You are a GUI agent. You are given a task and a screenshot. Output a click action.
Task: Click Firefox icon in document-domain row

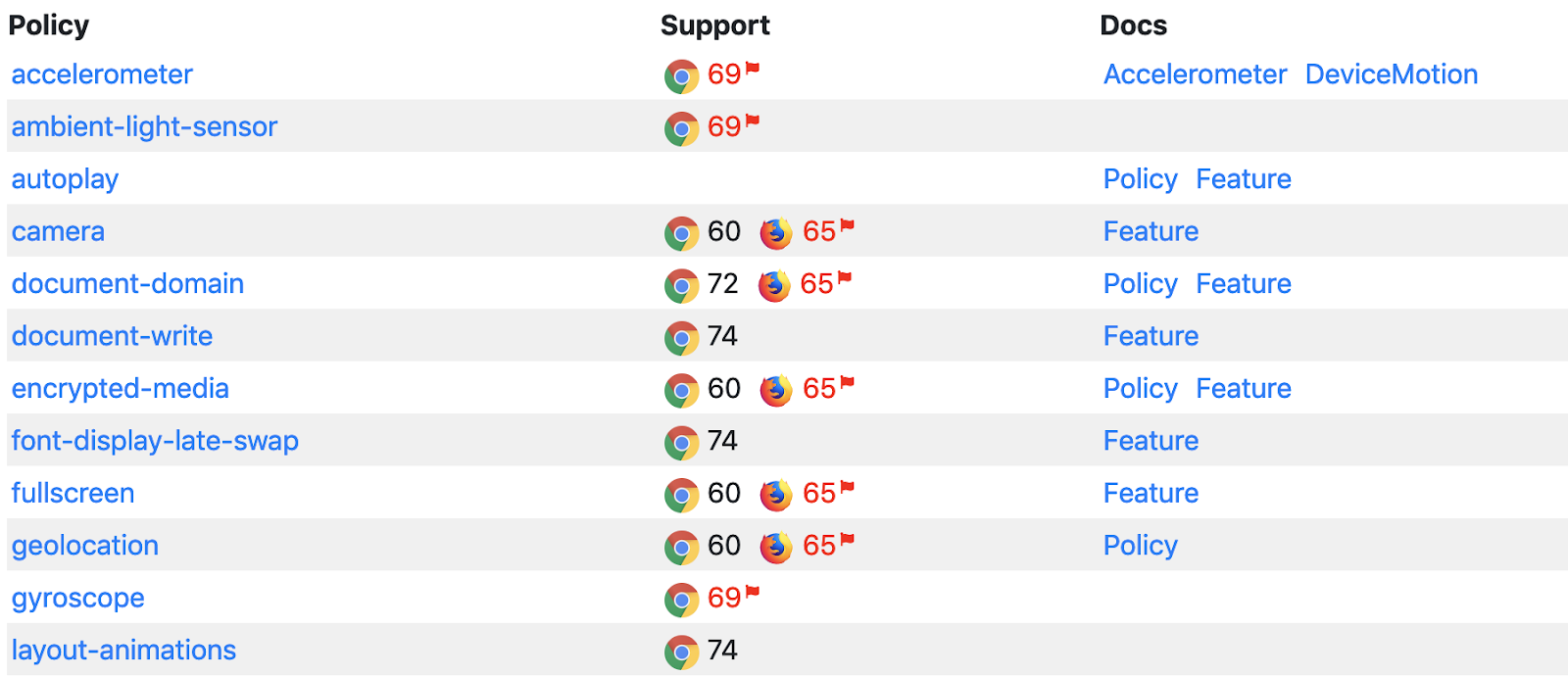(773, 285)
